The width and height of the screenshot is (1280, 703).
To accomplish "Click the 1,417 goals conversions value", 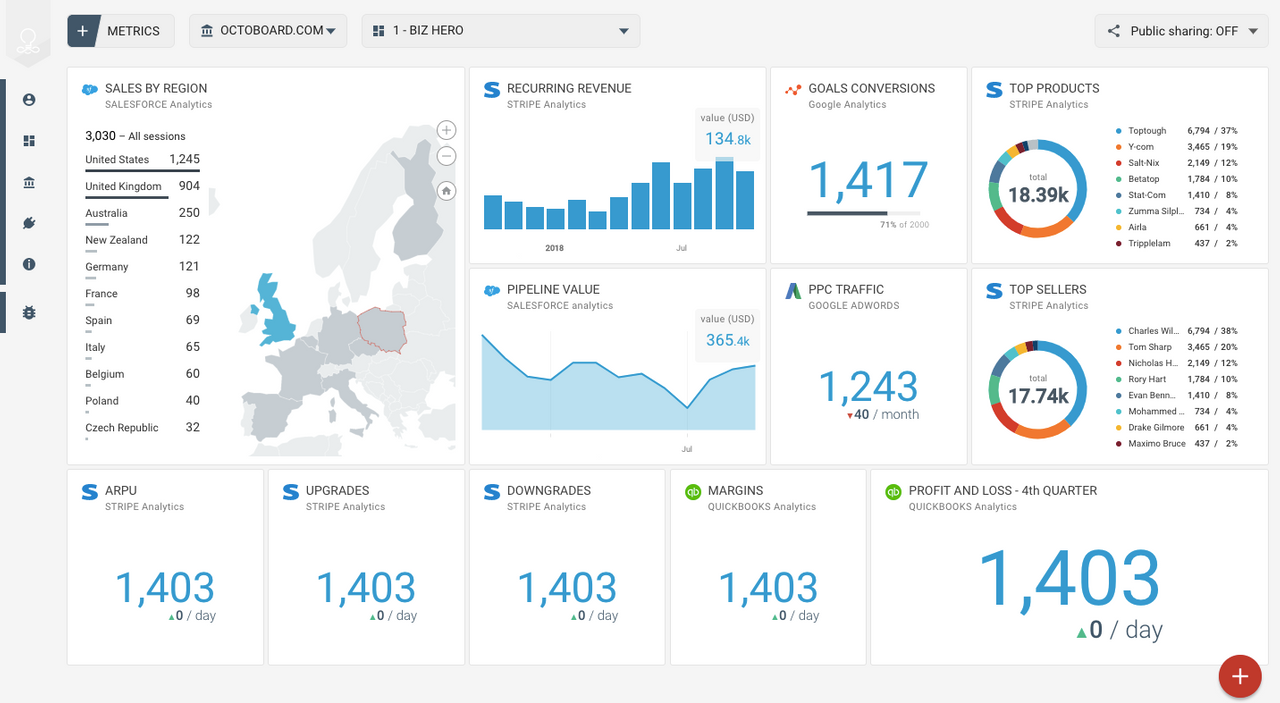I will coord(868,181).
